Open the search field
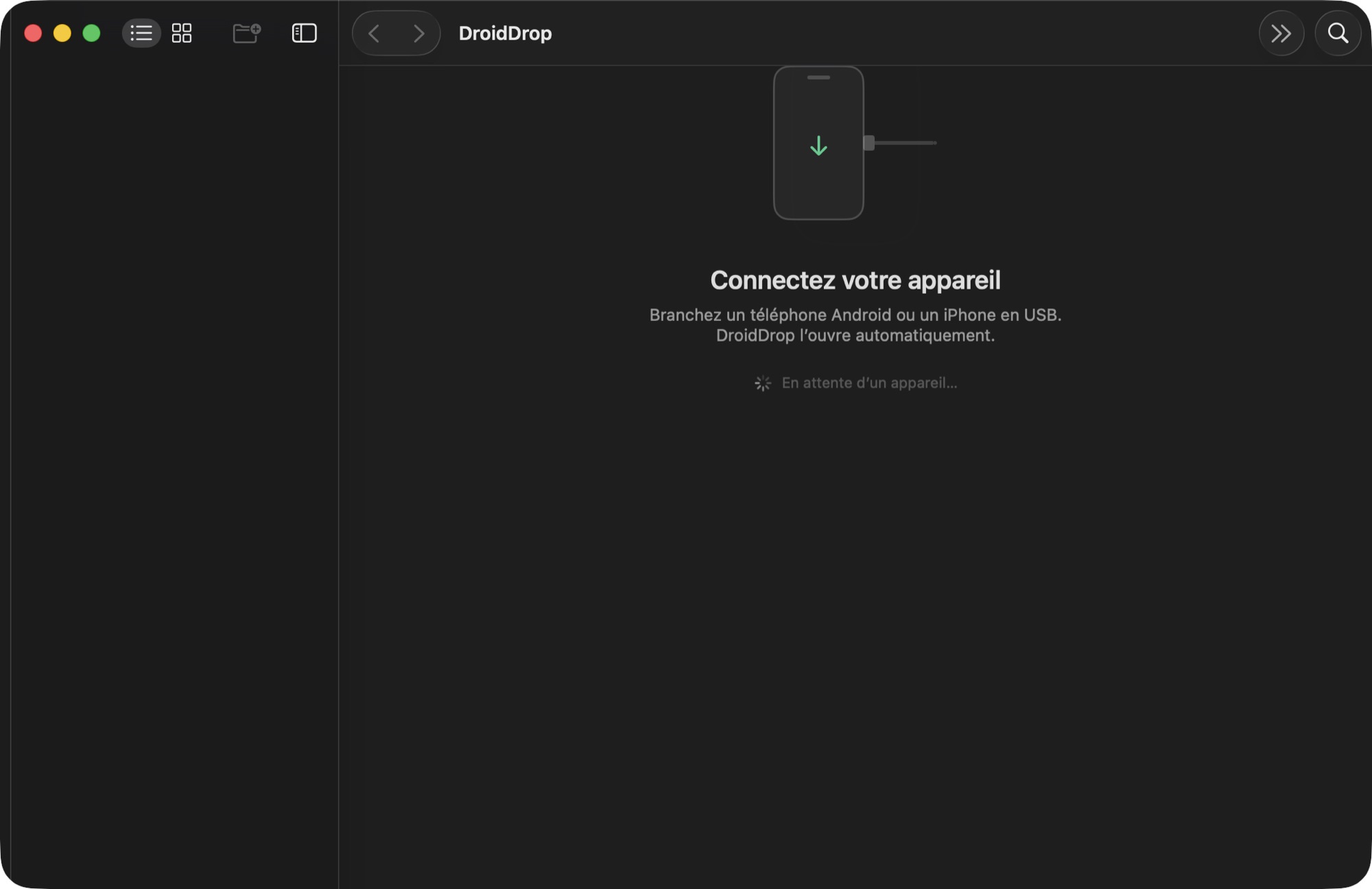The image size is (1372, 889). coord(1338,33)
